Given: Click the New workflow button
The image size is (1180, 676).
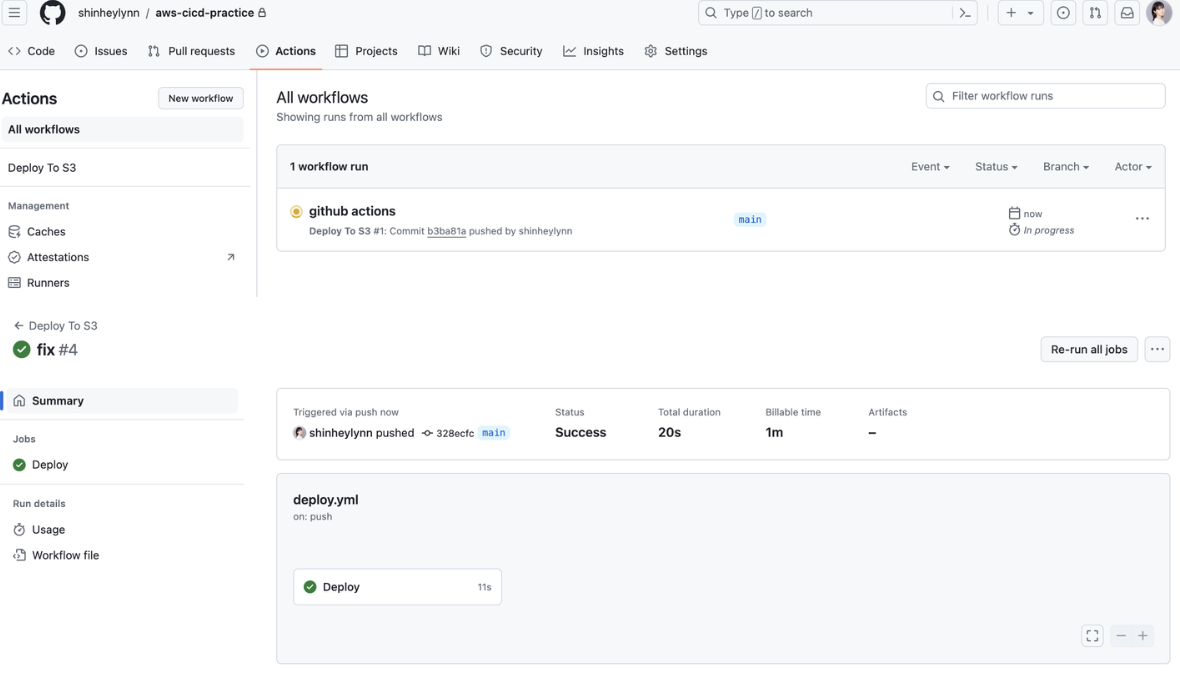Looking at the screenshot, I should coord(201,99).
